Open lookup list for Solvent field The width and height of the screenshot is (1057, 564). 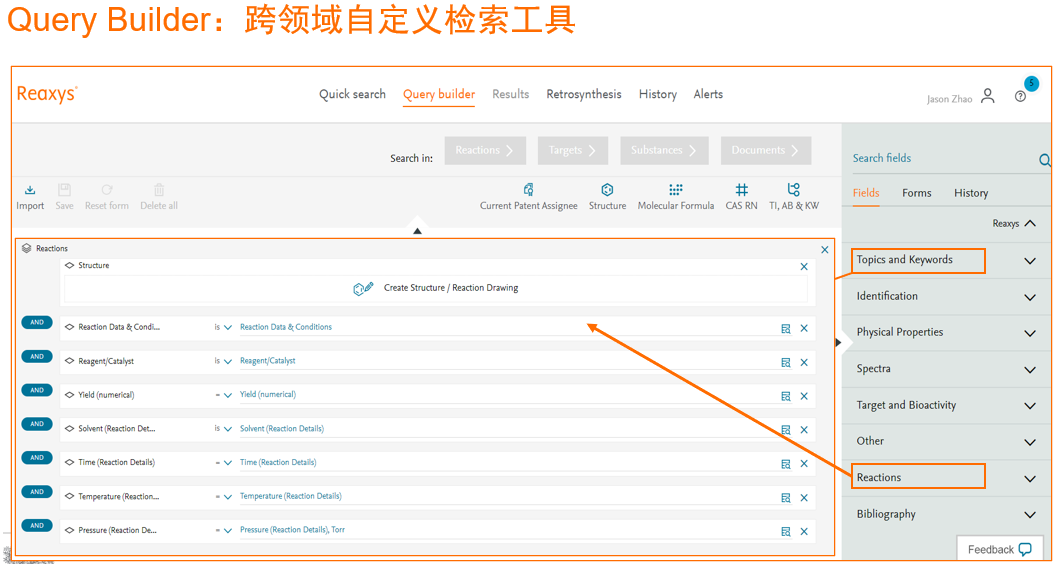tap(785, 430)
